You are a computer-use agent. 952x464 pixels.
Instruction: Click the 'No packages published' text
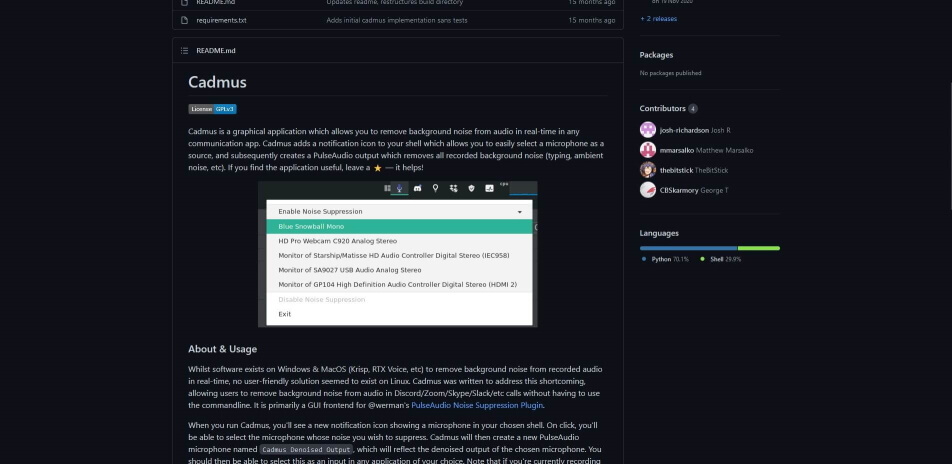670,73
